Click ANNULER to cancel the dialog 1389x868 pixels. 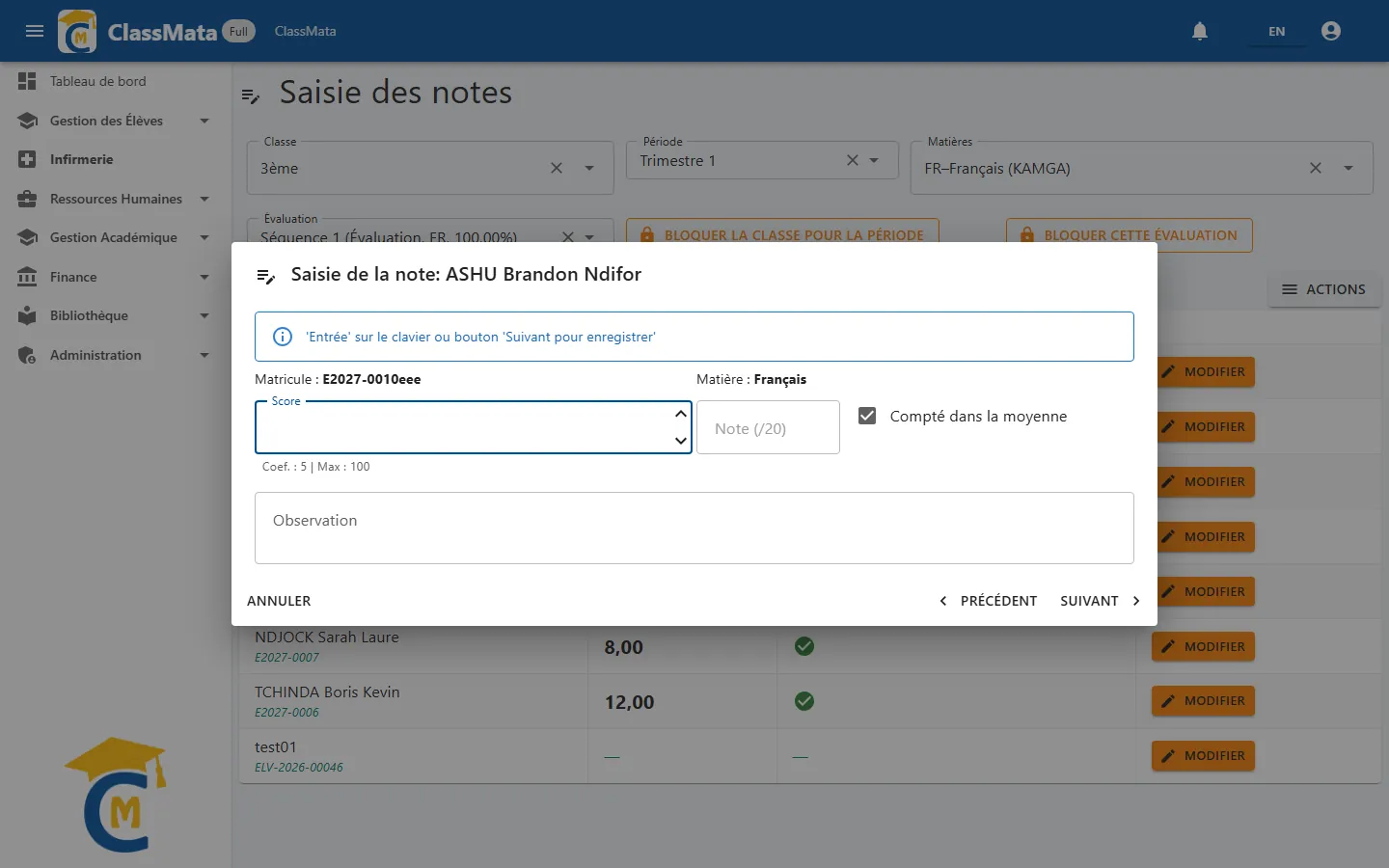(x=279, y=601)
